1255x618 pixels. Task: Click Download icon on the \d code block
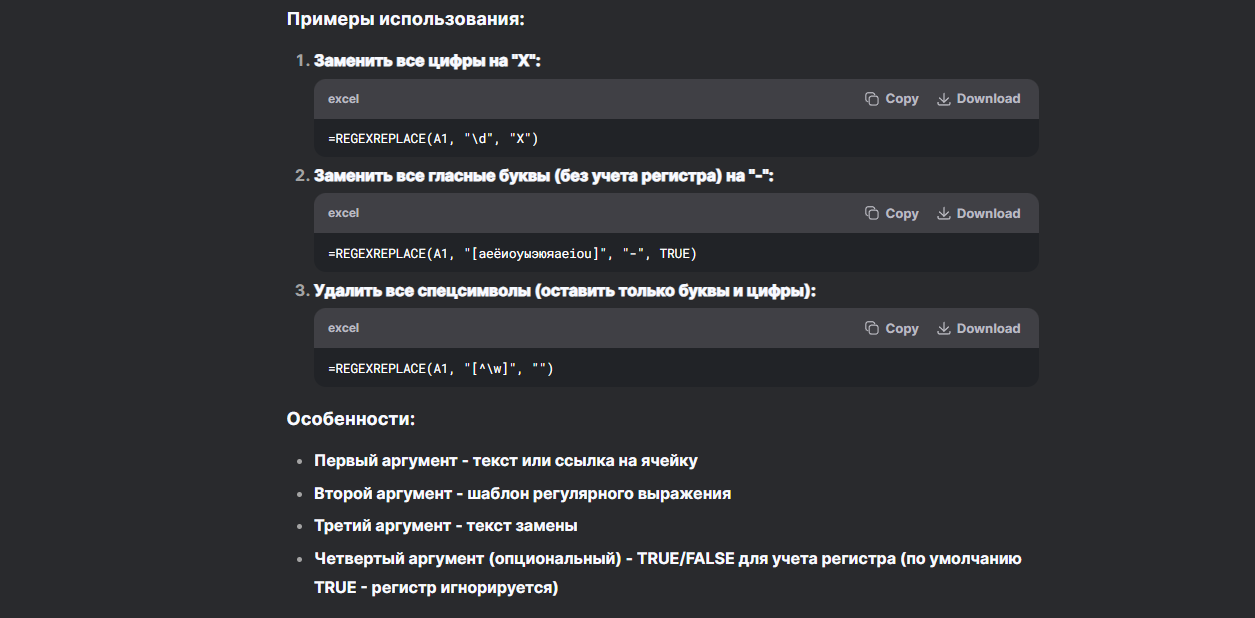[943, 99]
